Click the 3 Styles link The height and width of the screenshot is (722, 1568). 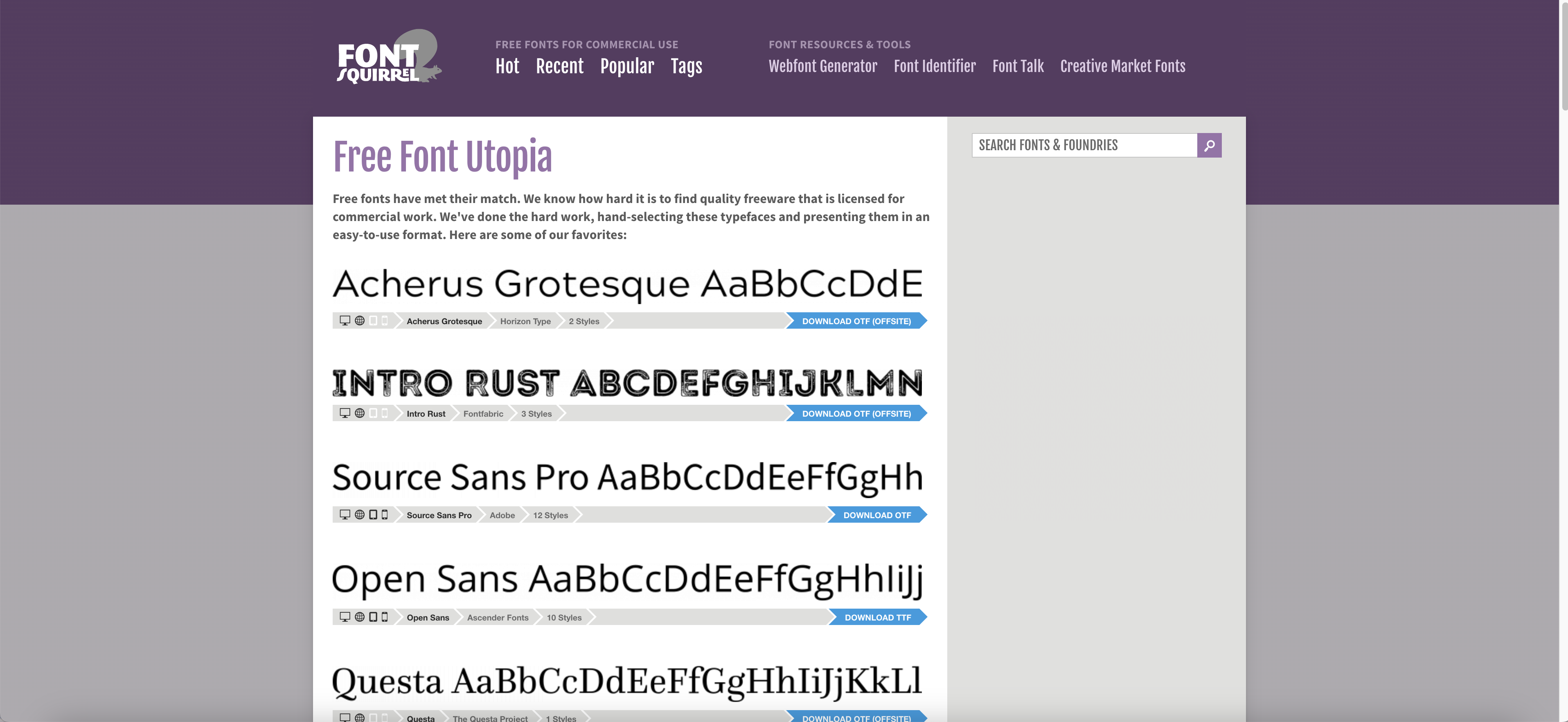(x=536, y=414)
